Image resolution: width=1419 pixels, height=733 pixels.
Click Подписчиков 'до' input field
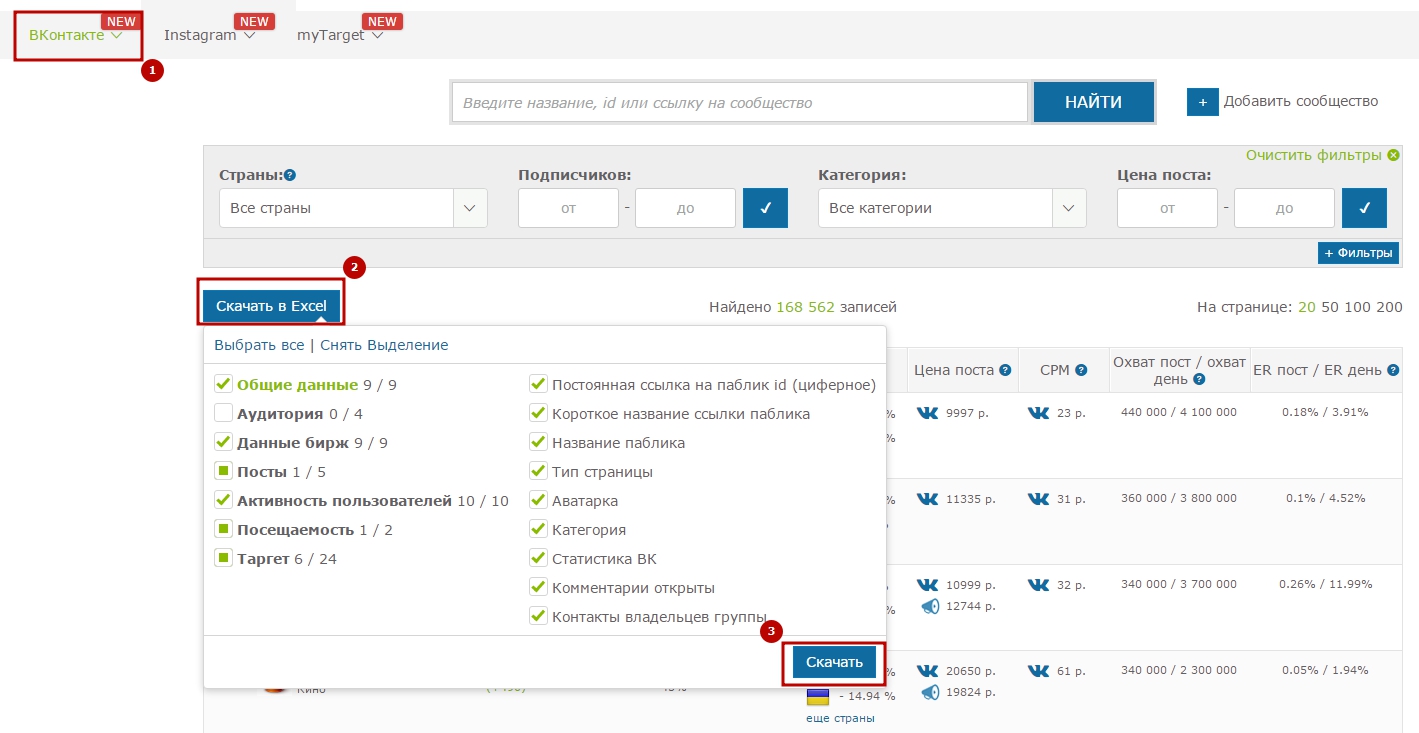[685, 208]
